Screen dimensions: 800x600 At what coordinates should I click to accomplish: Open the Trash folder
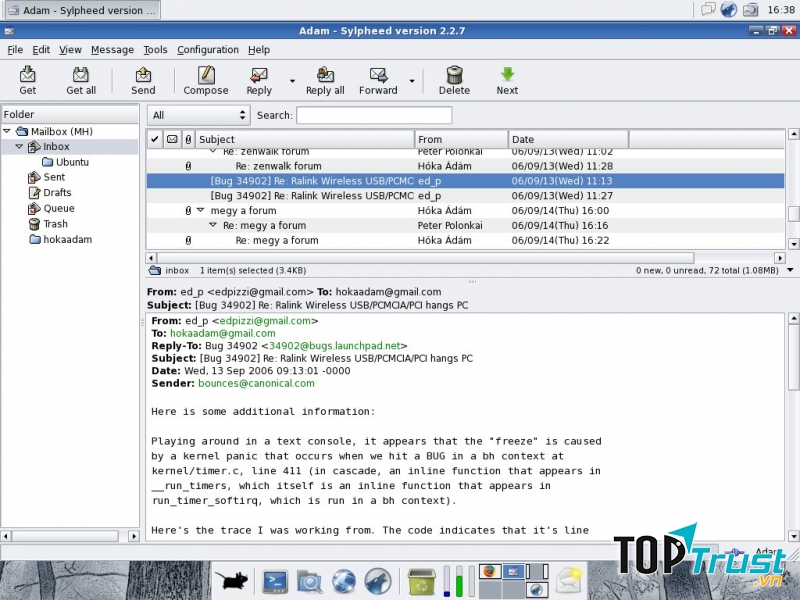[x=55, y=223]
